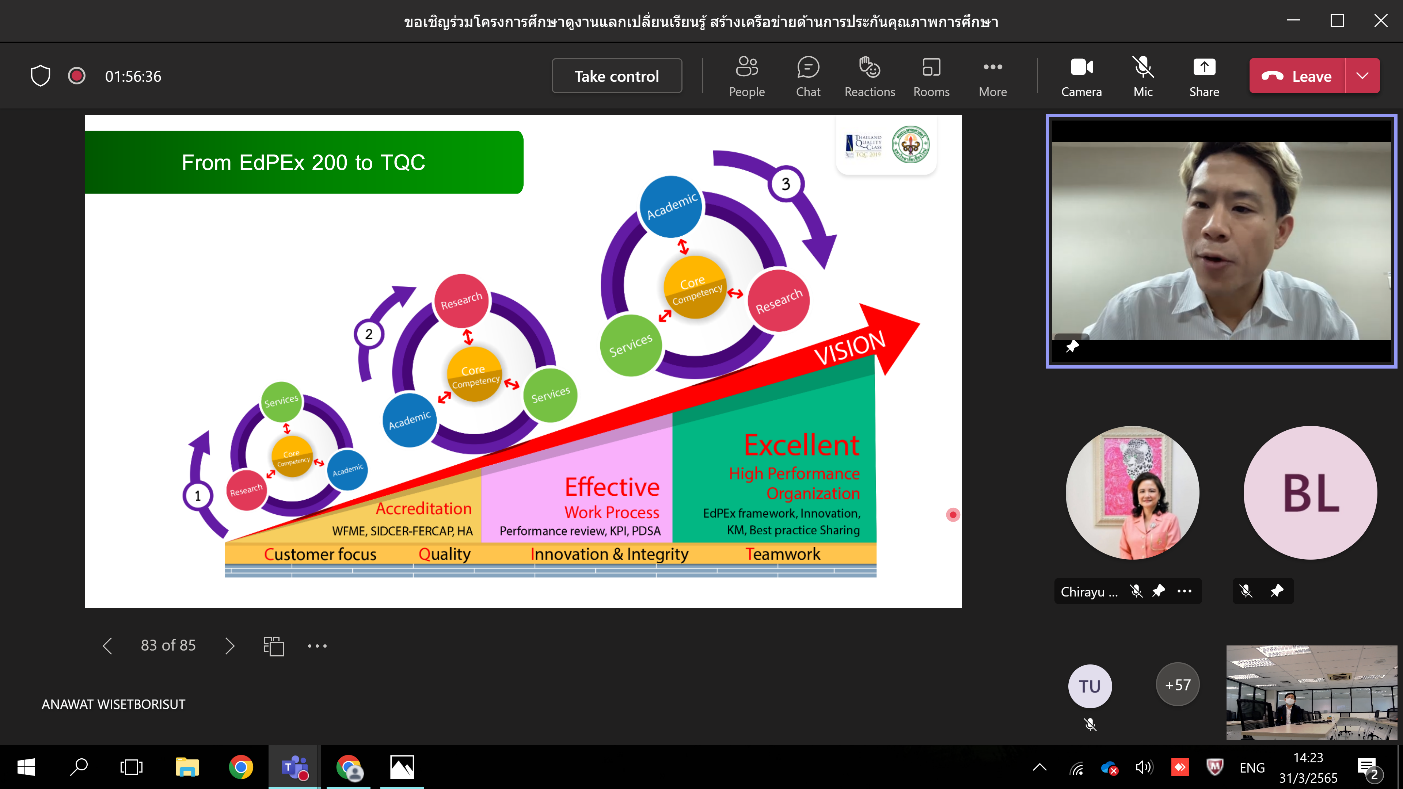This screenshot has width=1403, height=789.
Task: Open the People participants panel
Action: click(746, 76)
